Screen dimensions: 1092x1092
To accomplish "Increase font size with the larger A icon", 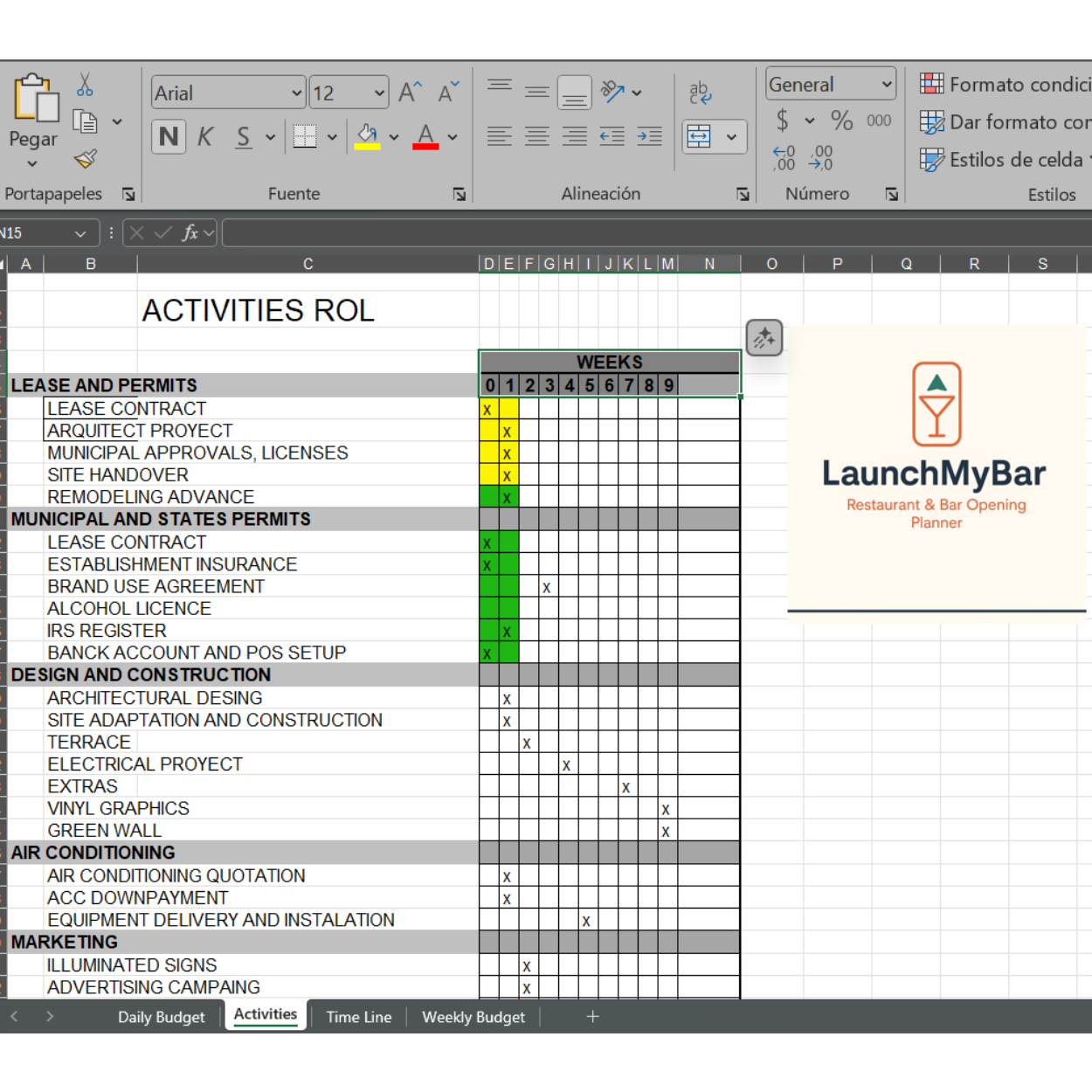I will click(410, 93).
